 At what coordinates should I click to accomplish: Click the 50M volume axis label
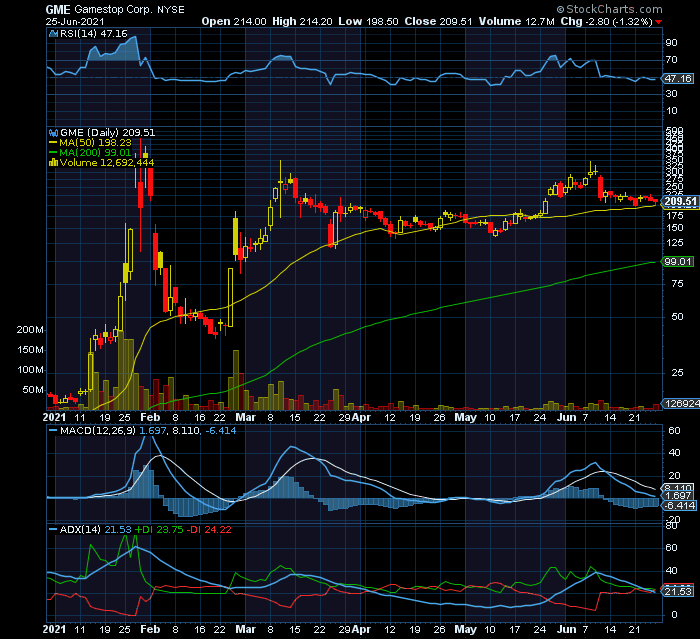pos(33,390)
